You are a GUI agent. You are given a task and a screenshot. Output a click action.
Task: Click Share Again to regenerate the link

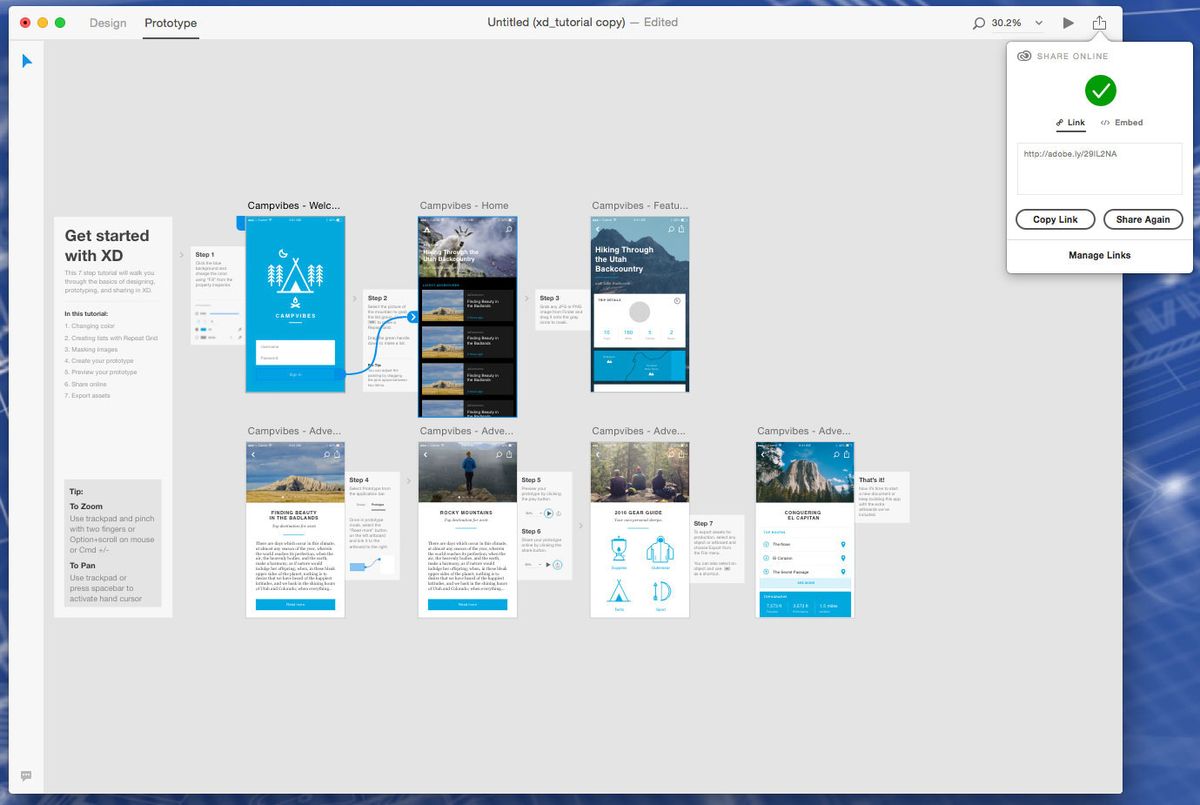click(1143, 219)
